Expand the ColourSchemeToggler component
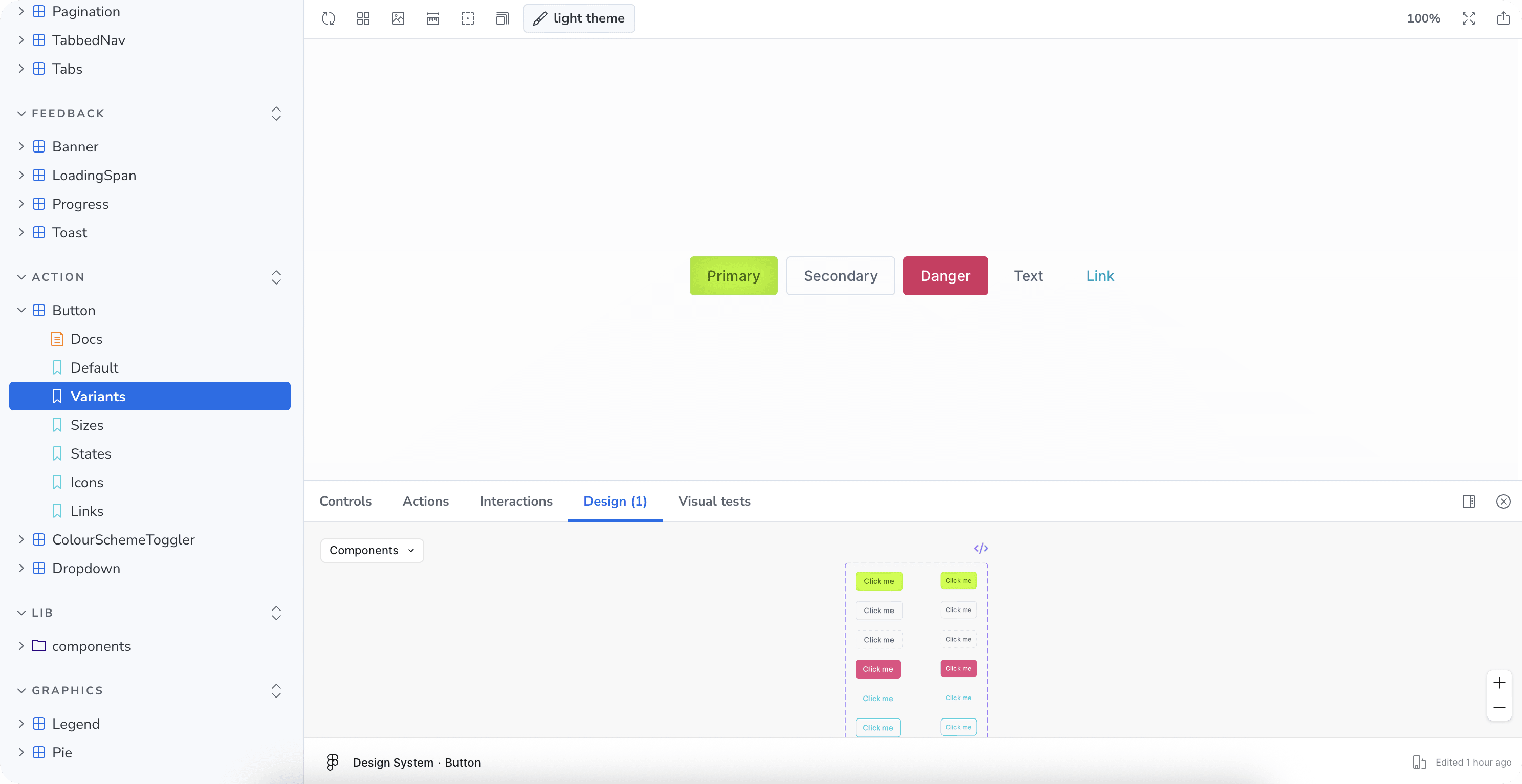The image size is (1522, 784). [x=21, y=539]
